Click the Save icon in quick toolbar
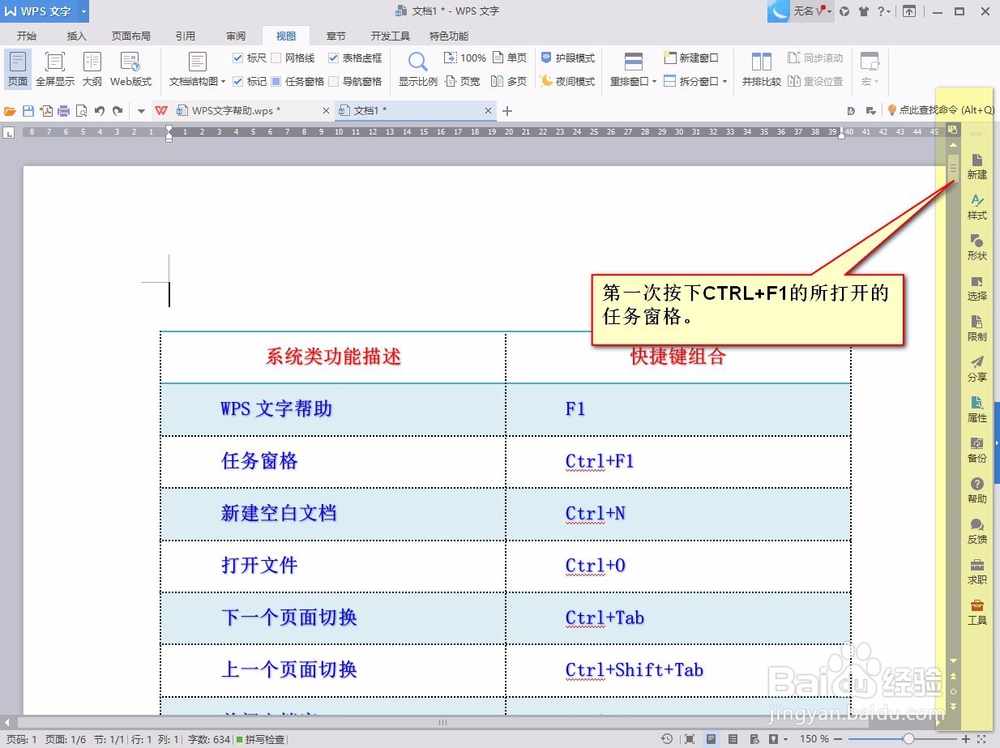This screenshot has width=1000, height=748. pos(28,111)
